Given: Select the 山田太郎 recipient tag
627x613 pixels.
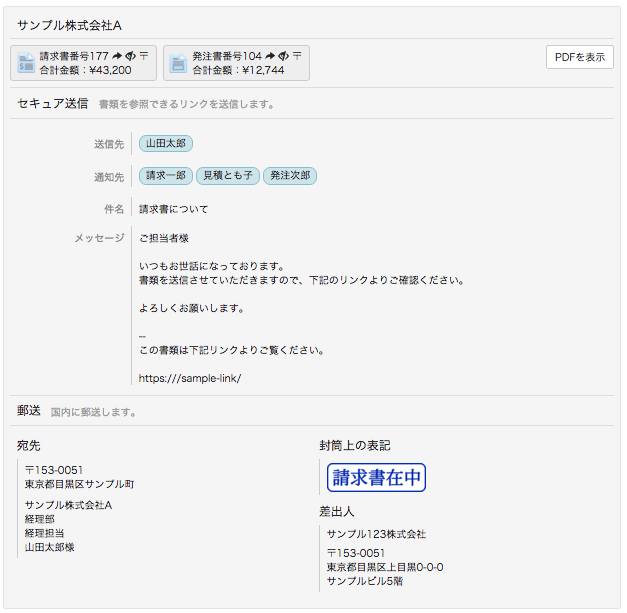Looking at the screenshot, I should pyautogui.click(x=166, y=144).
